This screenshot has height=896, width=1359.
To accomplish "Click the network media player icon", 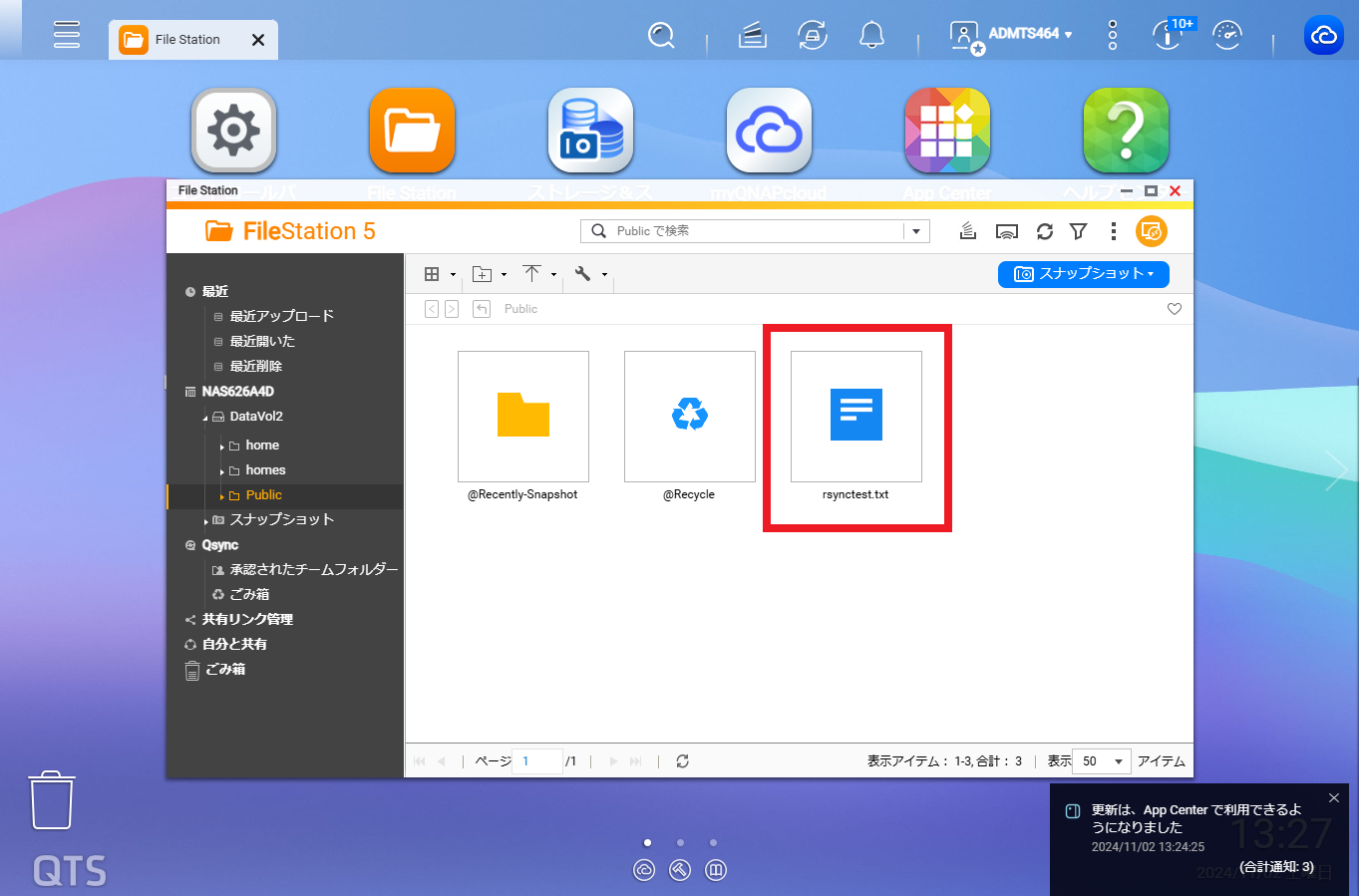I will 1007,231.
